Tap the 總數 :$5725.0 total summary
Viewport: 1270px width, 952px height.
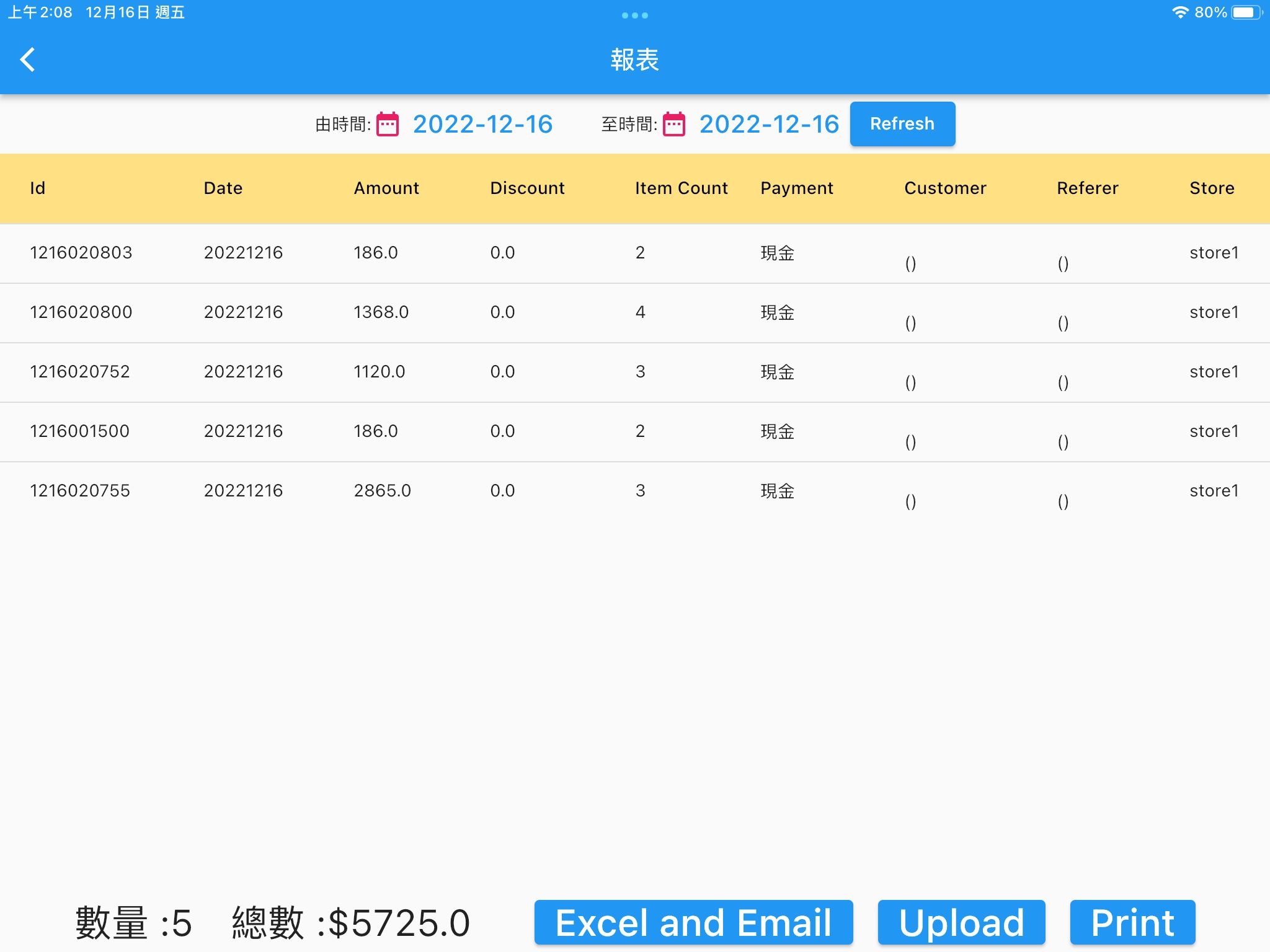click(x=351, y=923)
